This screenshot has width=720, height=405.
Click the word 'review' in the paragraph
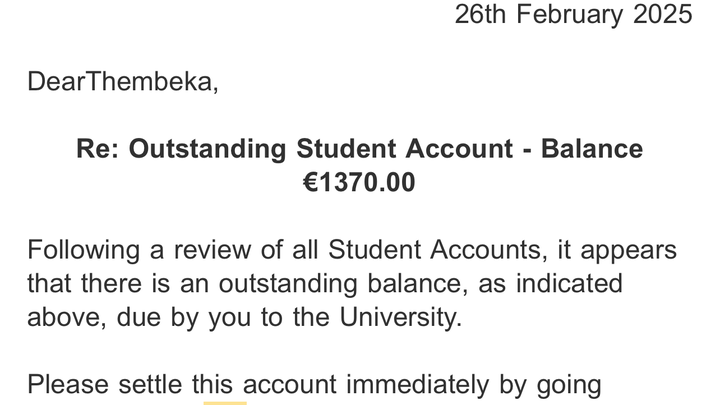[x=212, y=250]
